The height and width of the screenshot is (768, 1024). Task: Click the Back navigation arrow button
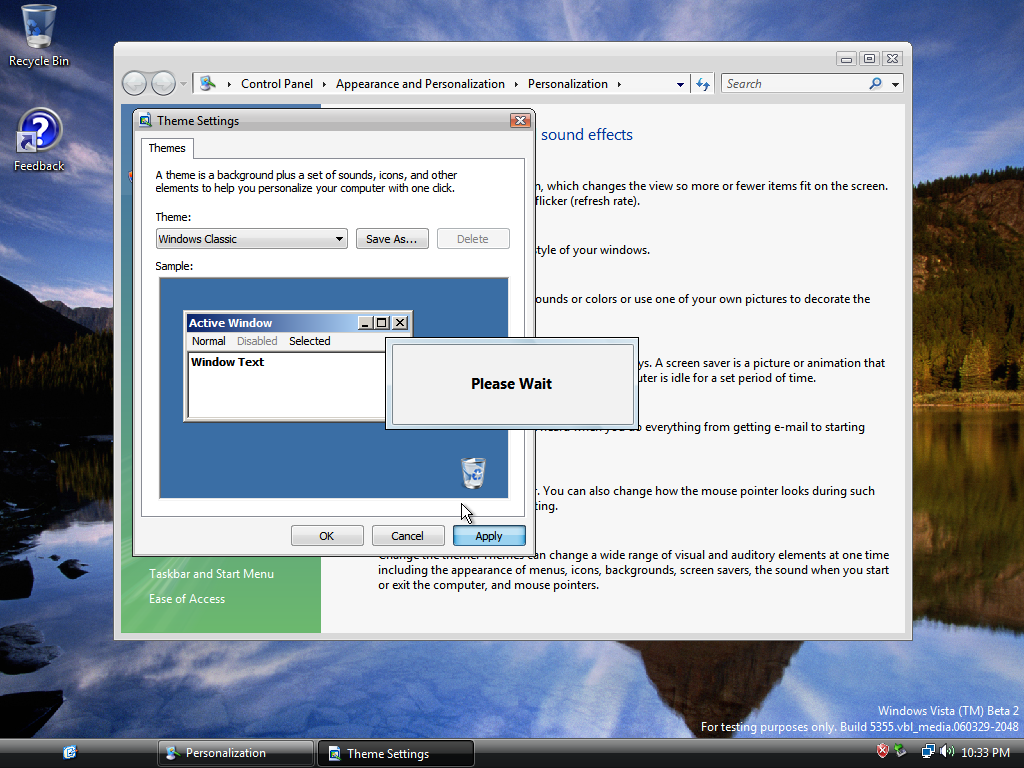[135, 84]
